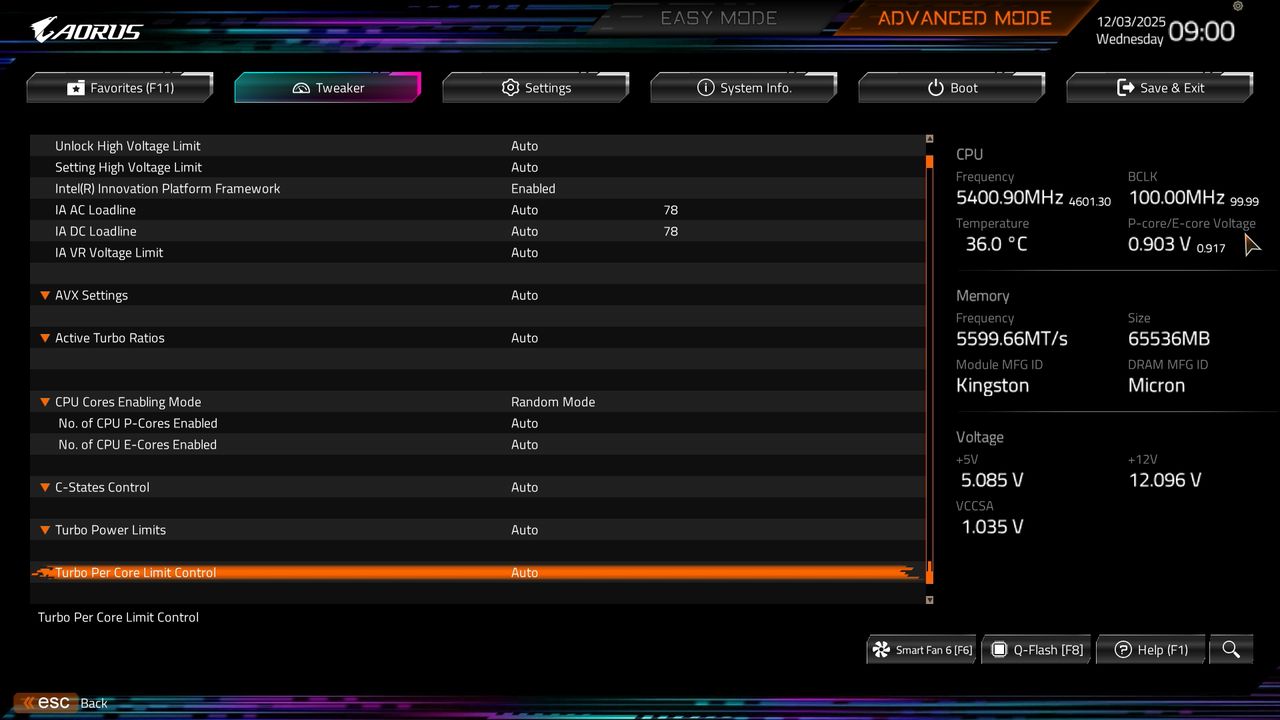Click the System Info. info icon
The height and width of the screenshot is (720, 1280).
pos(707,87)
